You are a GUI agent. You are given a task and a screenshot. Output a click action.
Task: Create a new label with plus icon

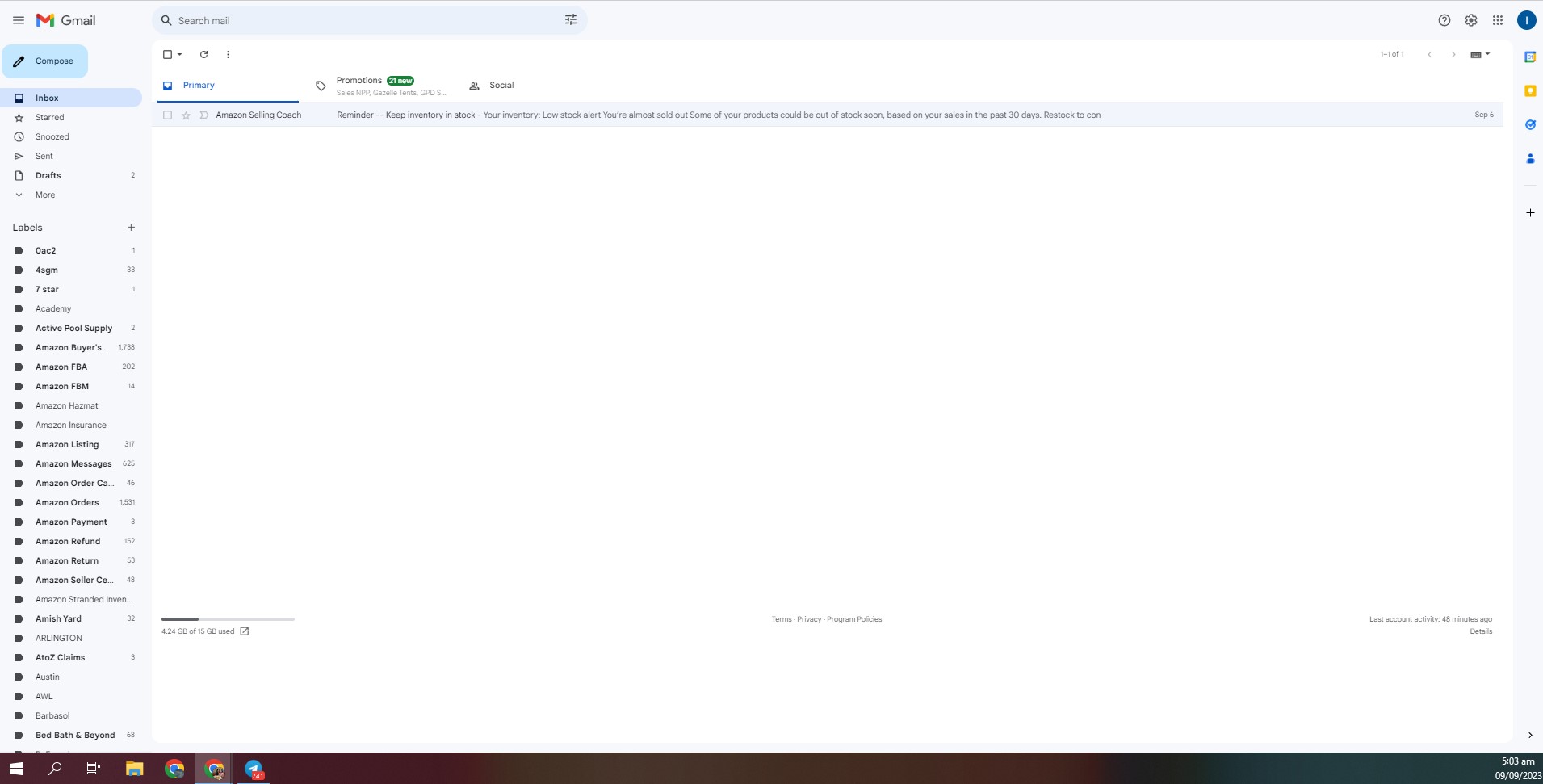(x=131, y=228)
